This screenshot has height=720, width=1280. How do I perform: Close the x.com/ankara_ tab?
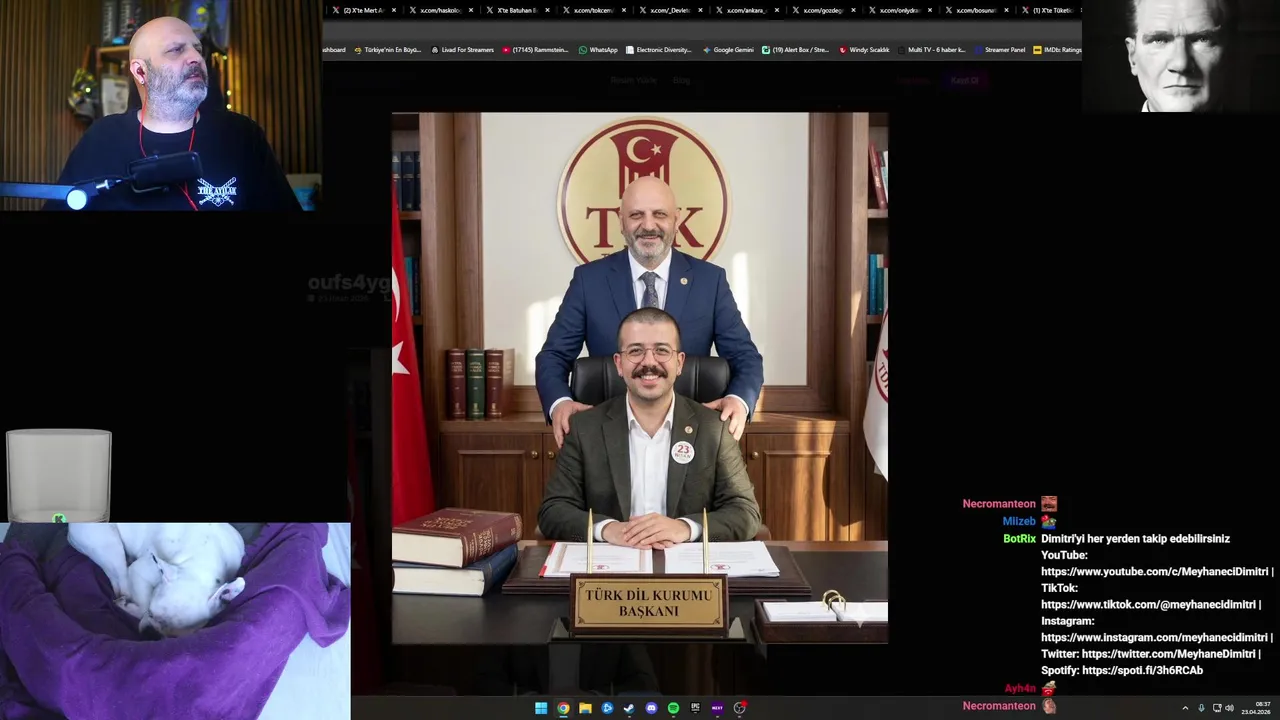click(777, 10)
